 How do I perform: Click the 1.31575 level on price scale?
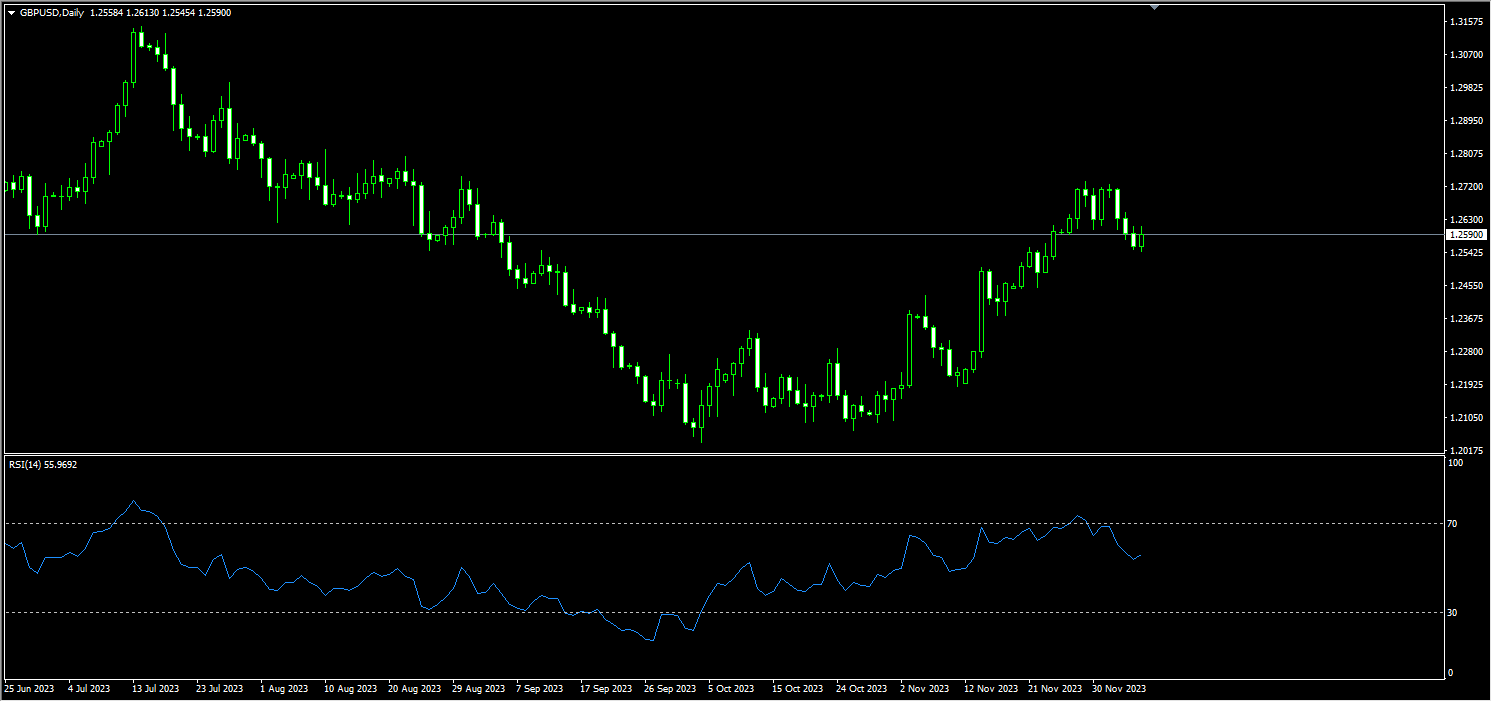tap(1465, 21)
